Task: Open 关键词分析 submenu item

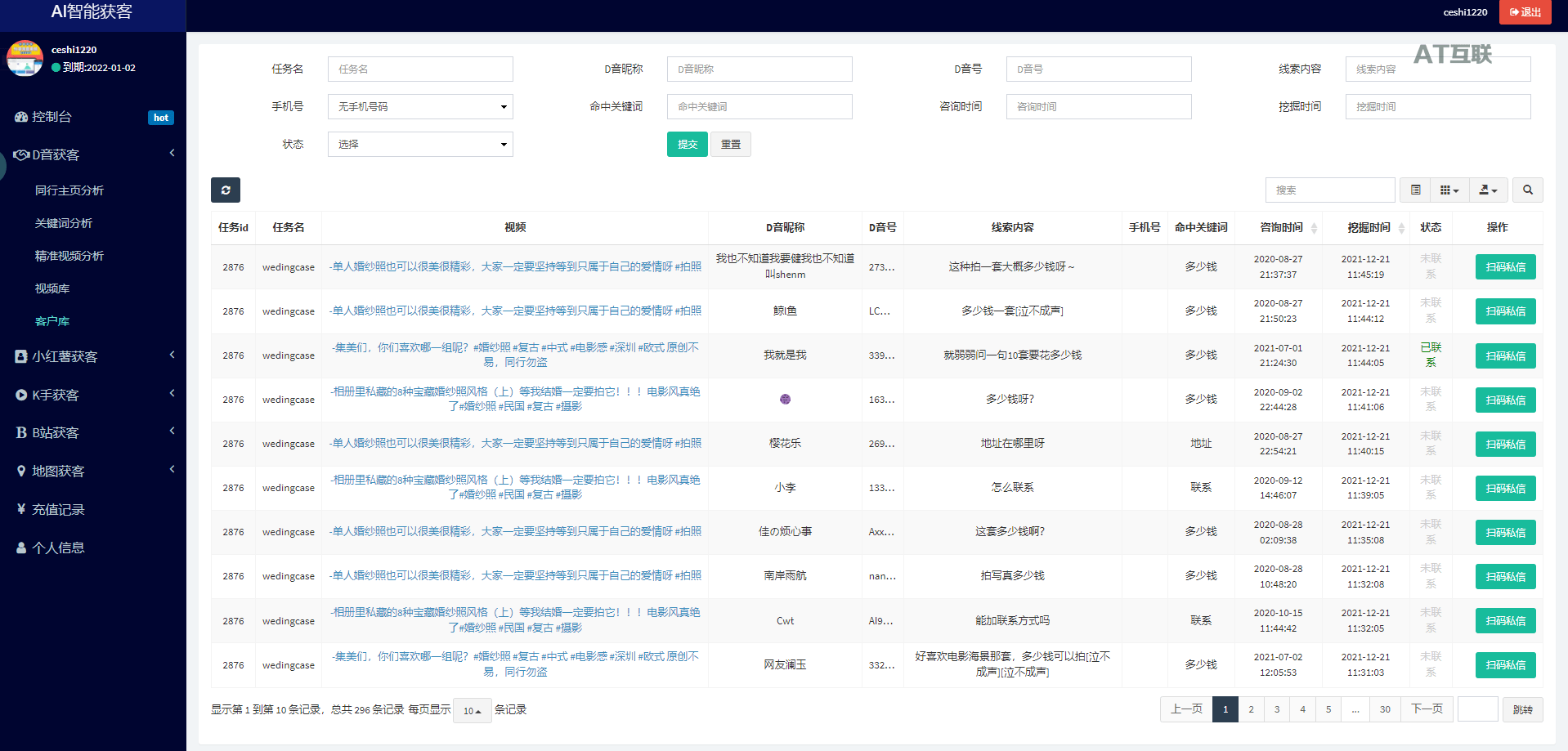Action: pyautogui.click(x=64, y=223)
